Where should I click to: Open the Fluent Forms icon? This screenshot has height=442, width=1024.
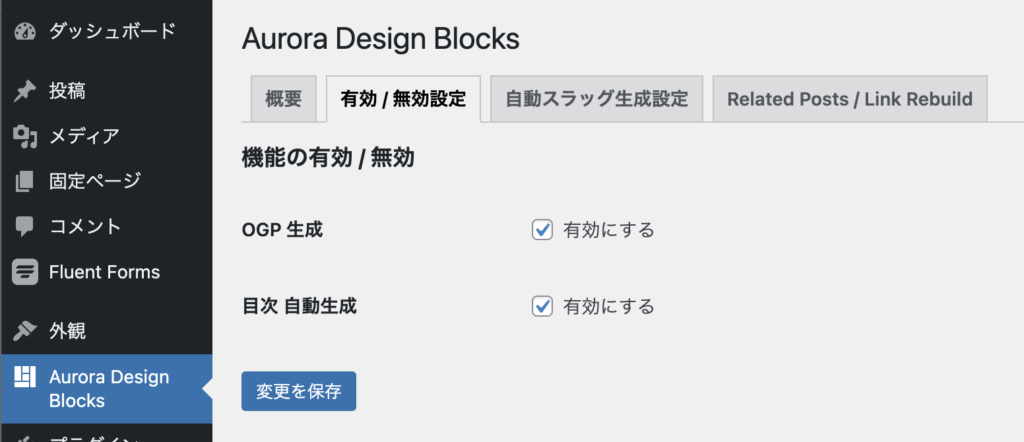26,271
